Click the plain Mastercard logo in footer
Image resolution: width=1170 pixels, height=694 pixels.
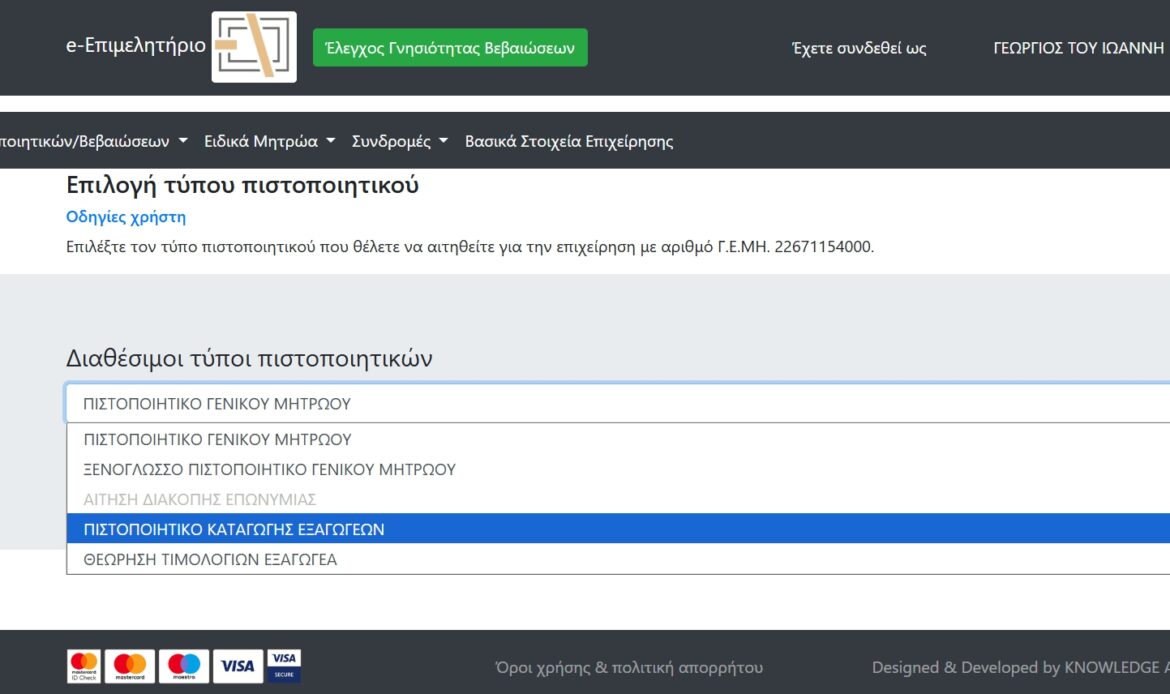pos(130,665)
